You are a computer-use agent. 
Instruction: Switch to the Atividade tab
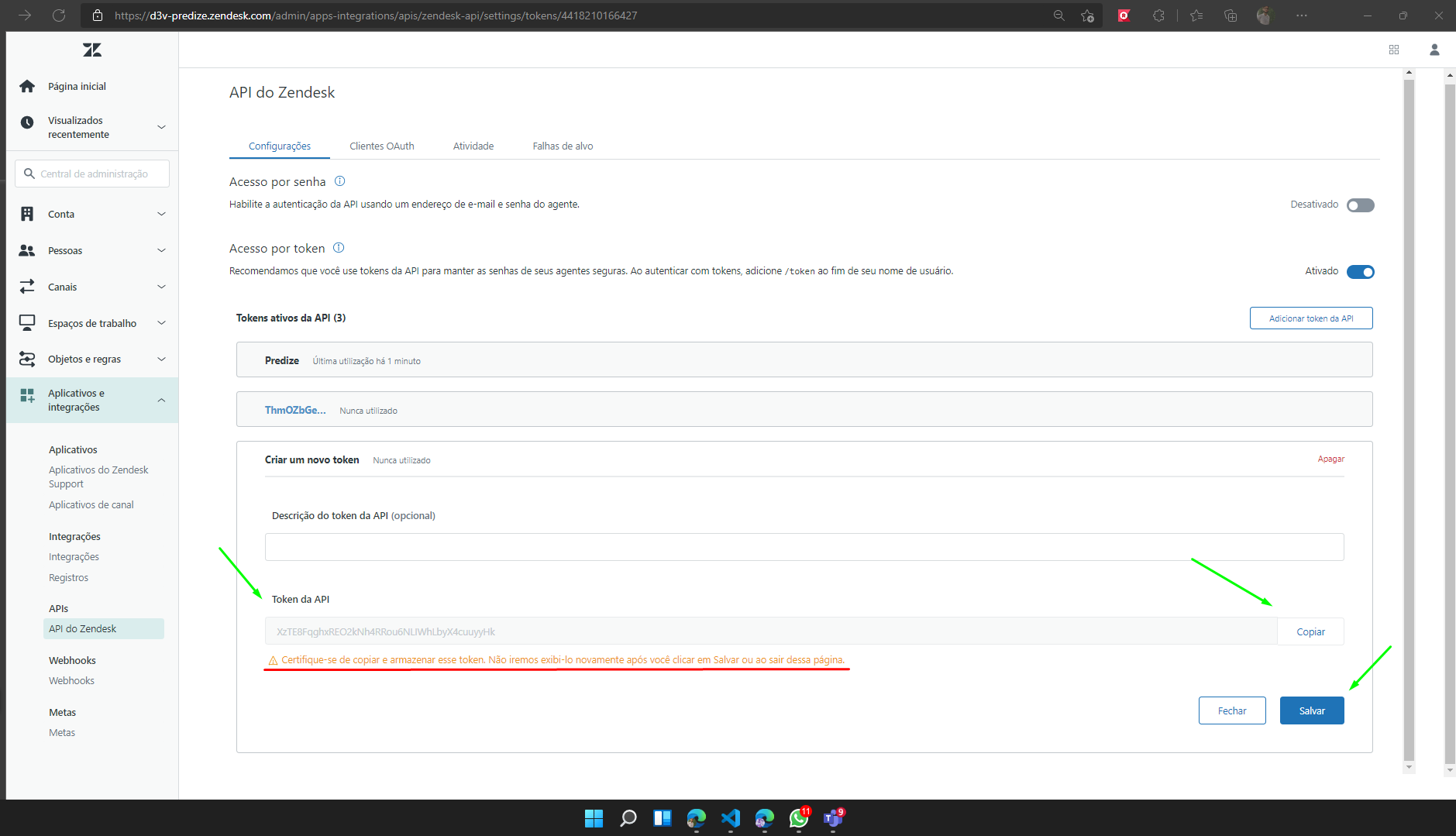[x=473, y=146]
